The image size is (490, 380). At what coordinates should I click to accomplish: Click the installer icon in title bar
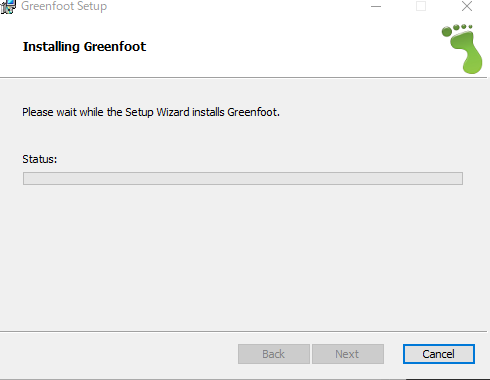click(x=8, y=7)
